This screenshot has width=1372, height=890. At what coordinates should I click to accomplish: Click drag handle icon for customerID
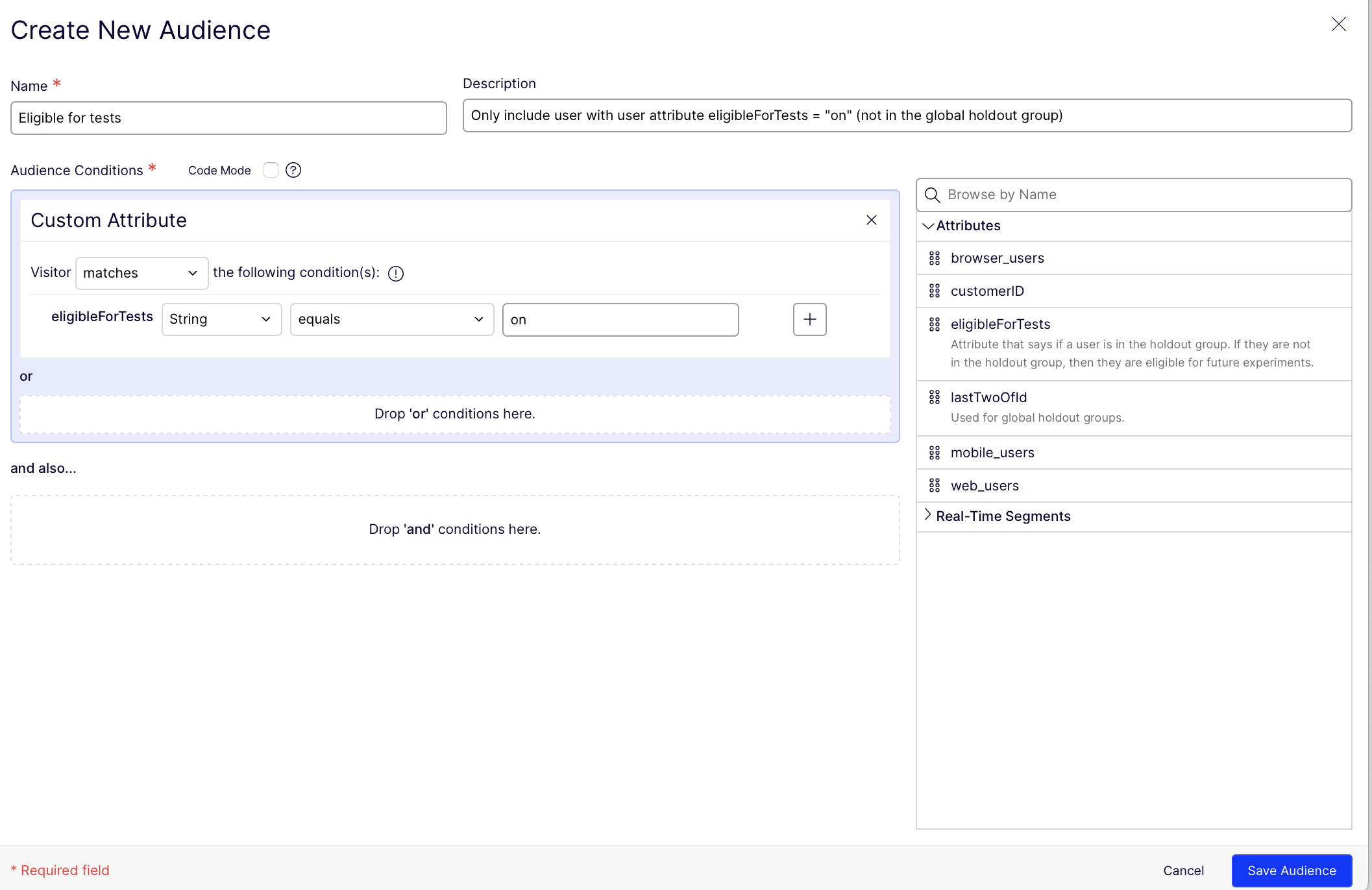935,291
